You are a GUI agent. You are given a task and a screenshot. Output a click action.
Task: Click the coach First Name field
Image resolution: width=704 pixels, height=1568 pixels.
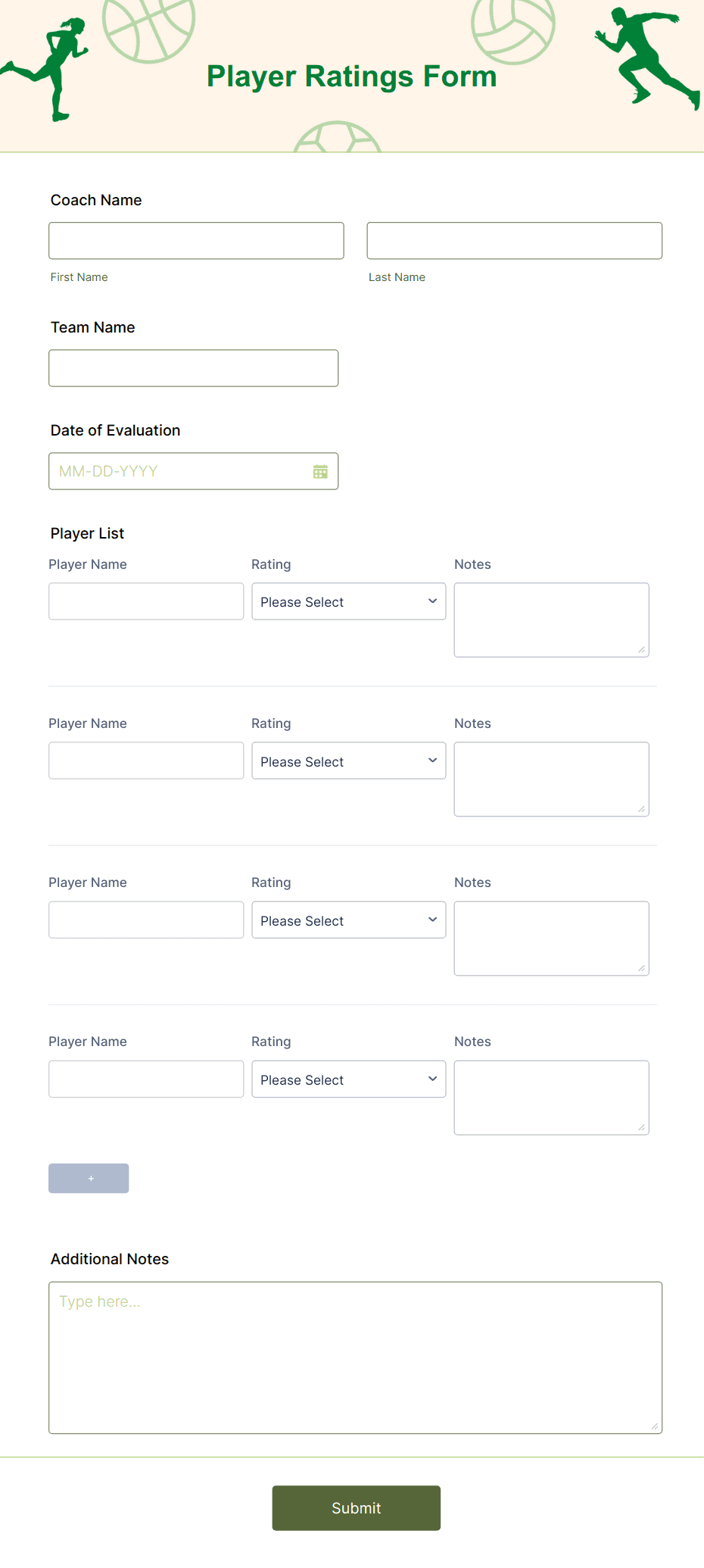point(196,240)
